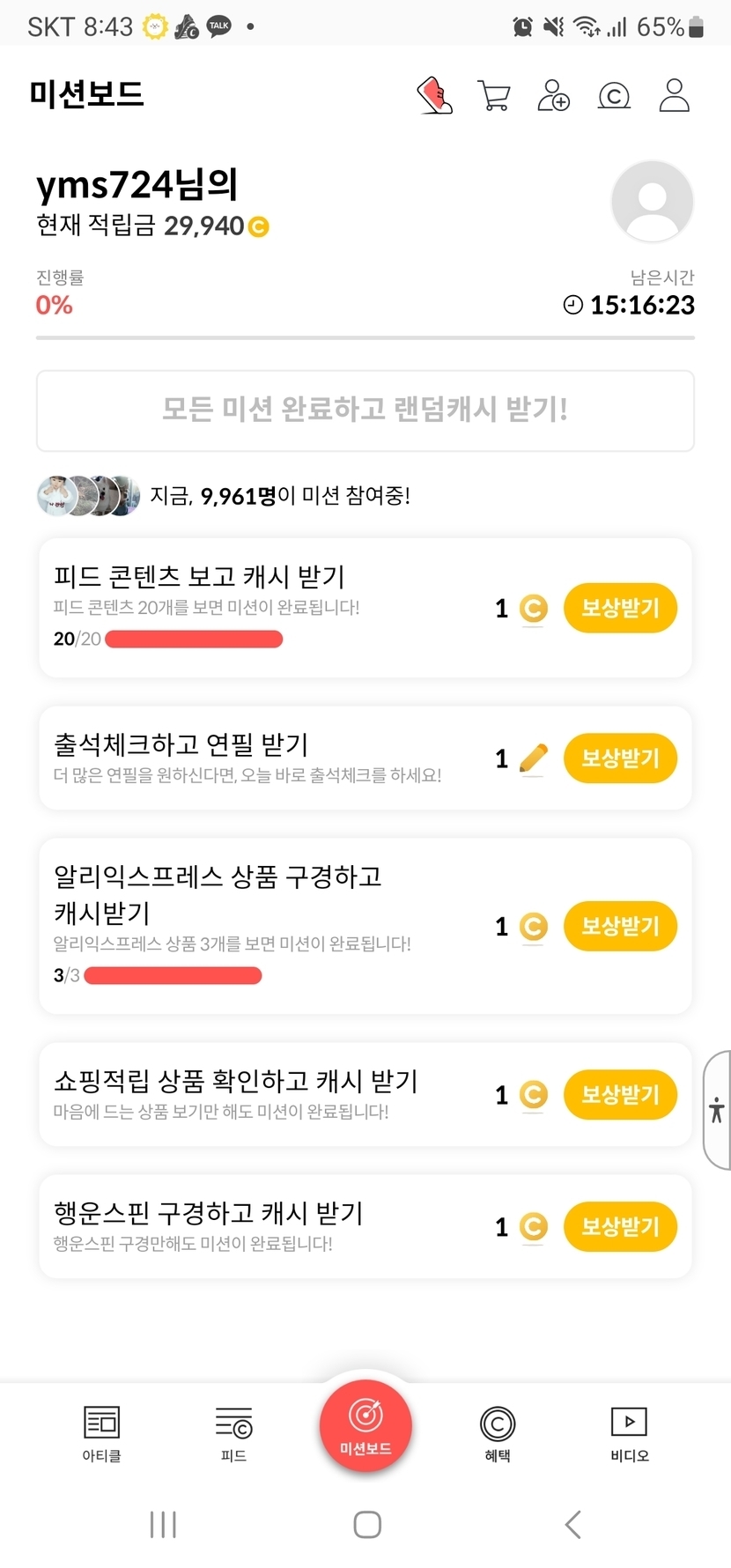Open the 혜택 benefits tab
731x1568 pixels.
point(498,1433)
